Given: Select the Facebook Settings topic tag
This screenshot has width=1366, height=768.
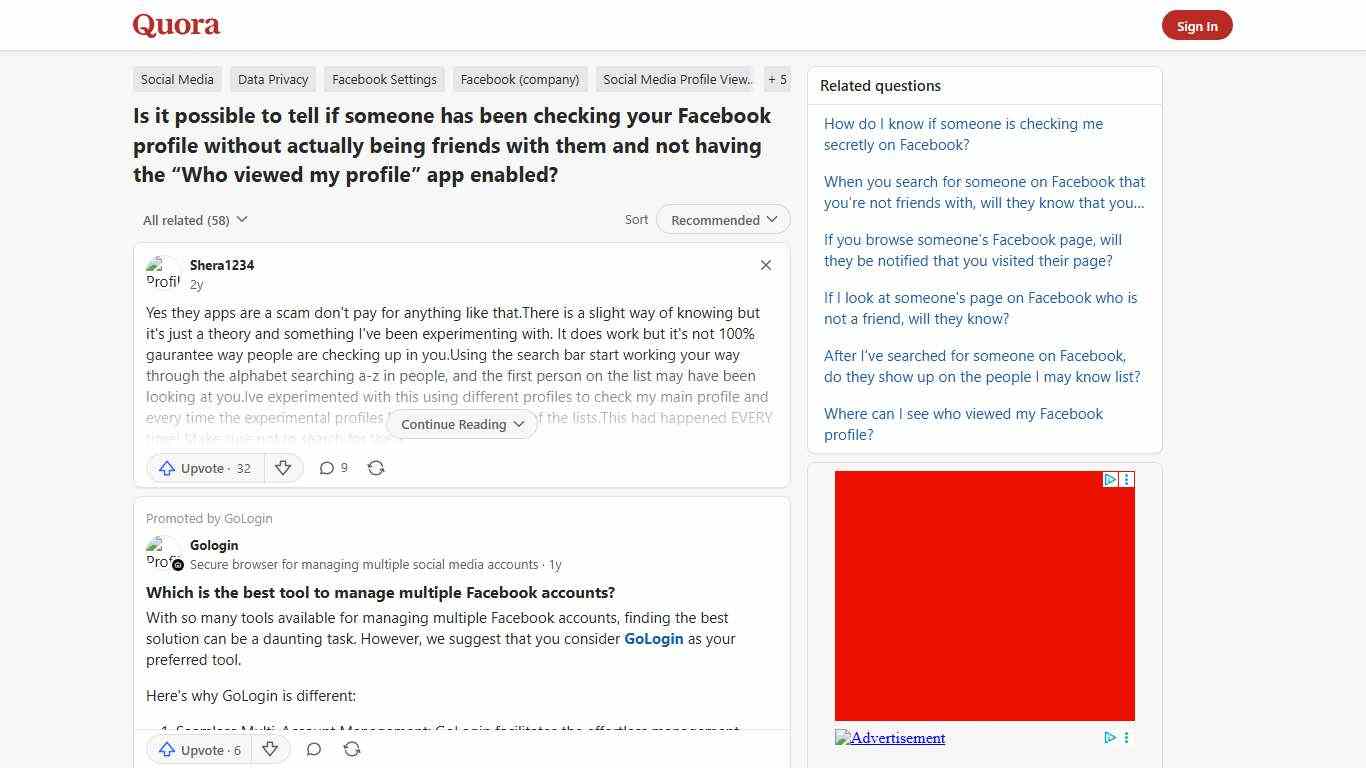Looking at the screenshot, I should 384,79.
